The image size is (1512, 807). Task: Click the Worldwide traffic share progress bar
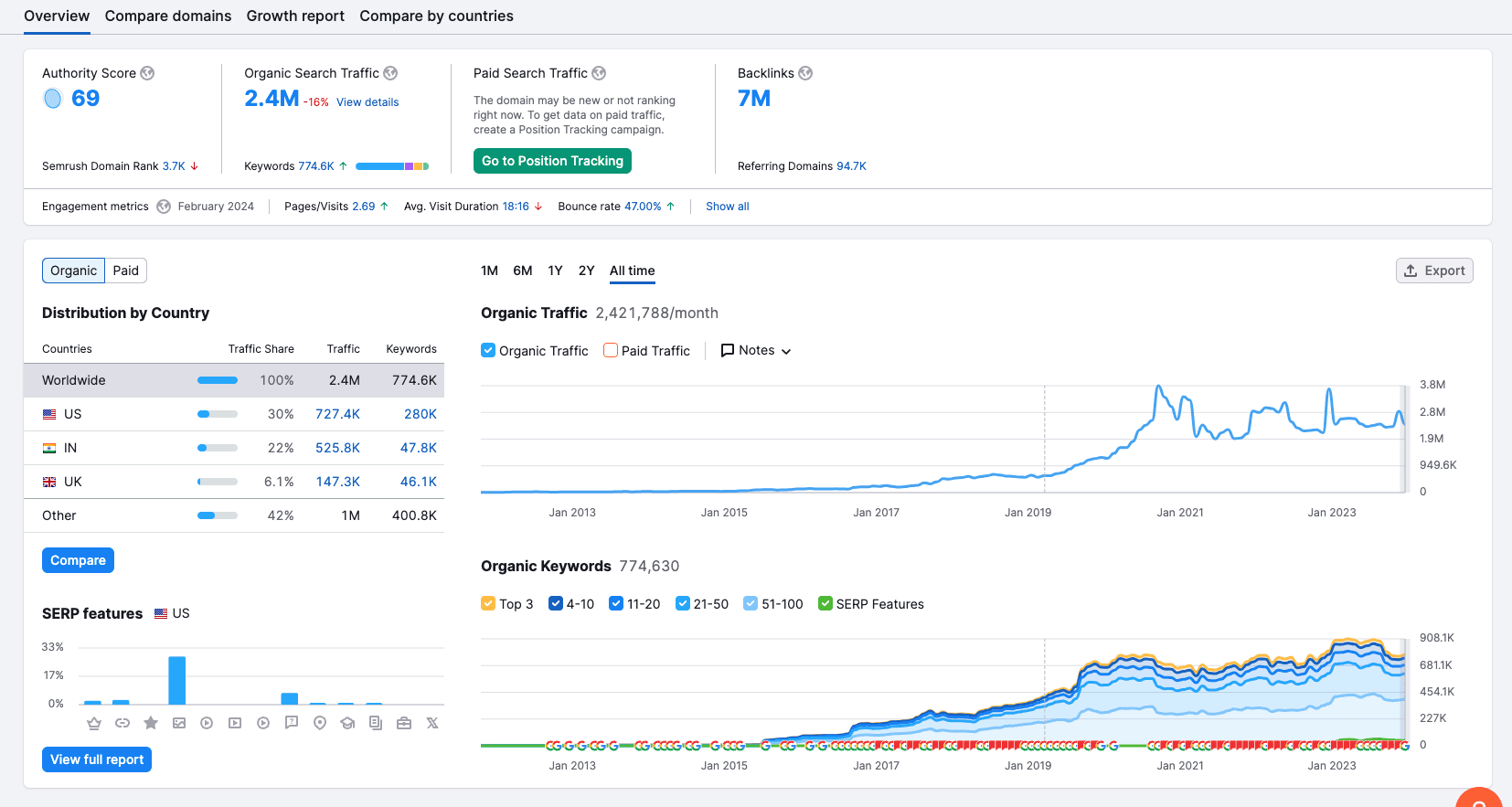[x=218, y=380]
